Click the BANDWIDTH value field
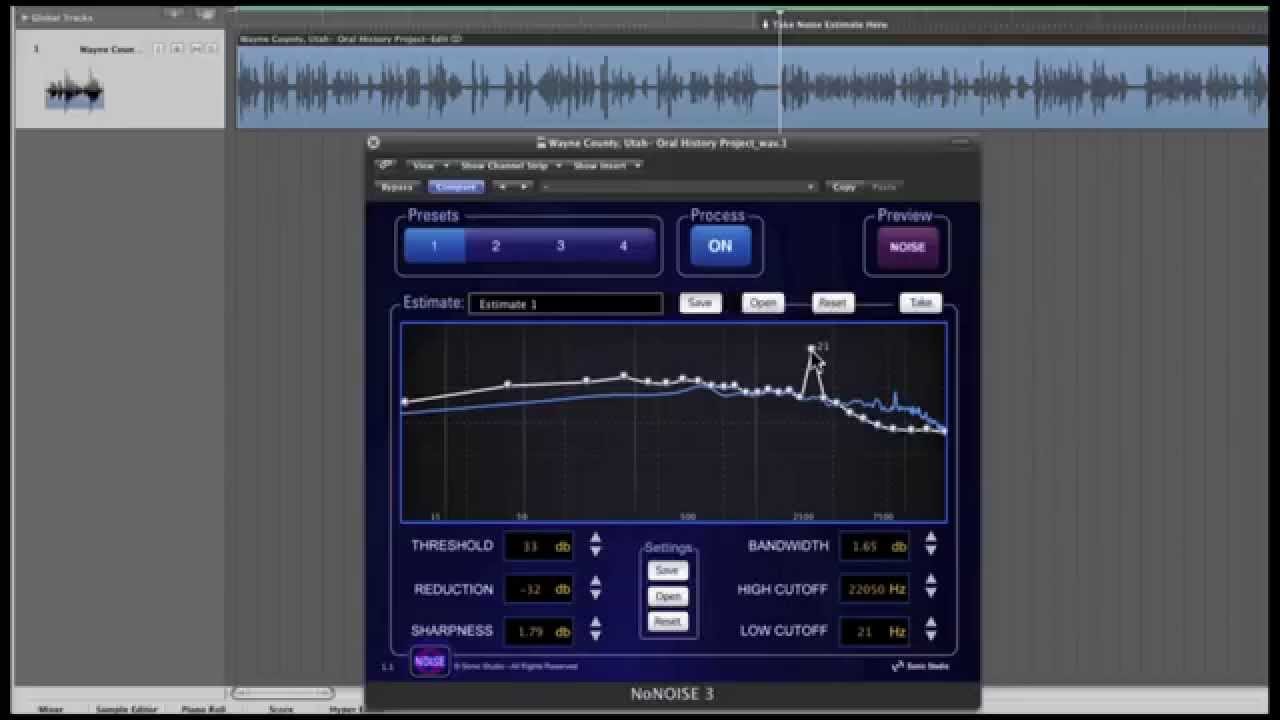This screenshot has height=720, width=1280. coord(875,546)
